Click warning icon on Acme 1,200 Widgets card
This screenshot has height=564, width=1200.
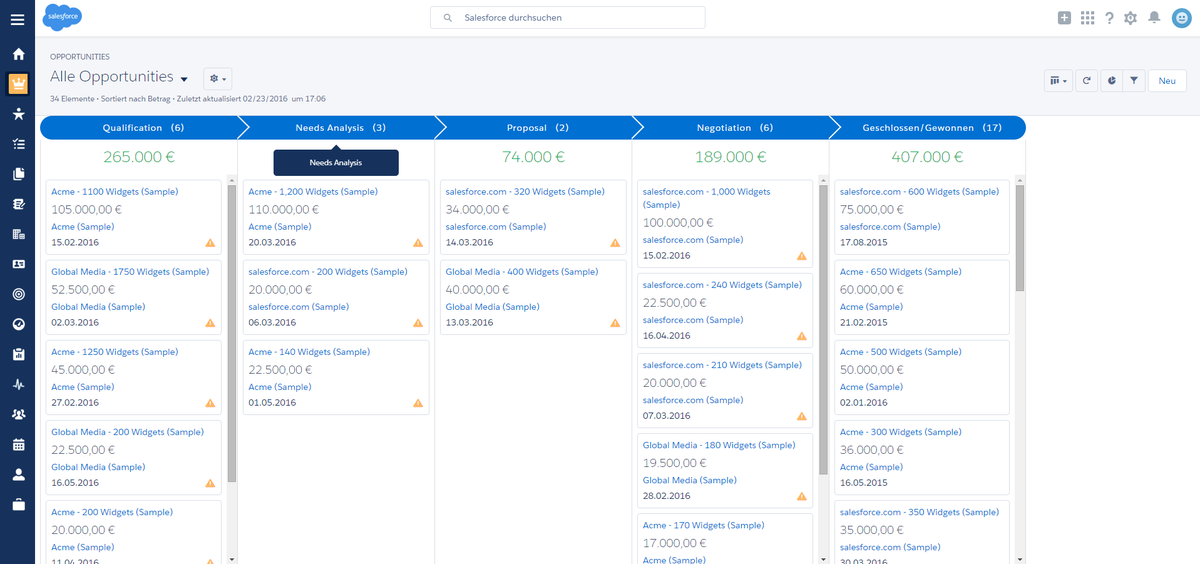tap(418, 243)
